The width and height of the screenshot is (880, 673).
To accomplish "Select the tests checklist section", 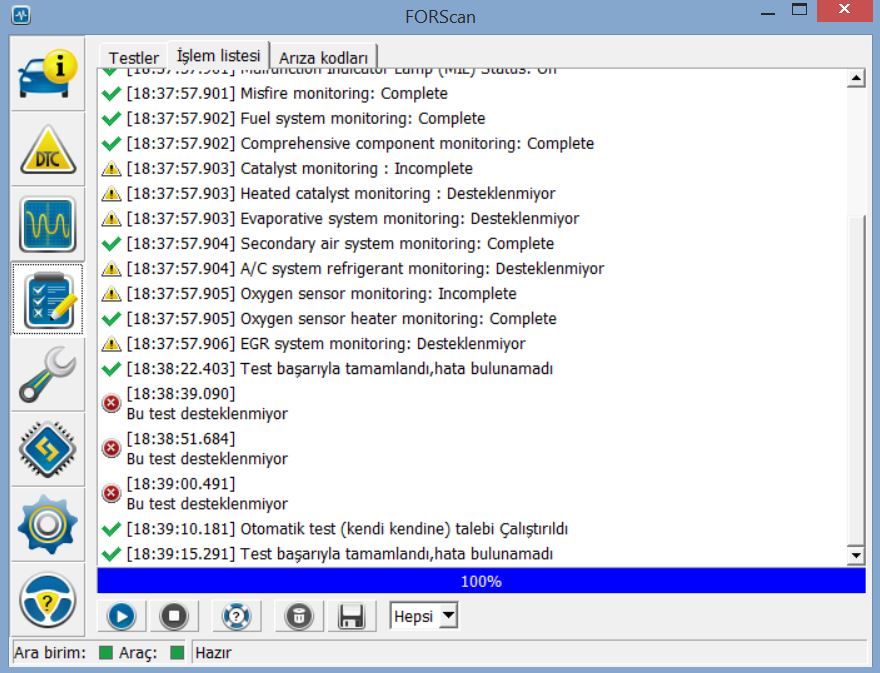I will (x=48, y=299).
